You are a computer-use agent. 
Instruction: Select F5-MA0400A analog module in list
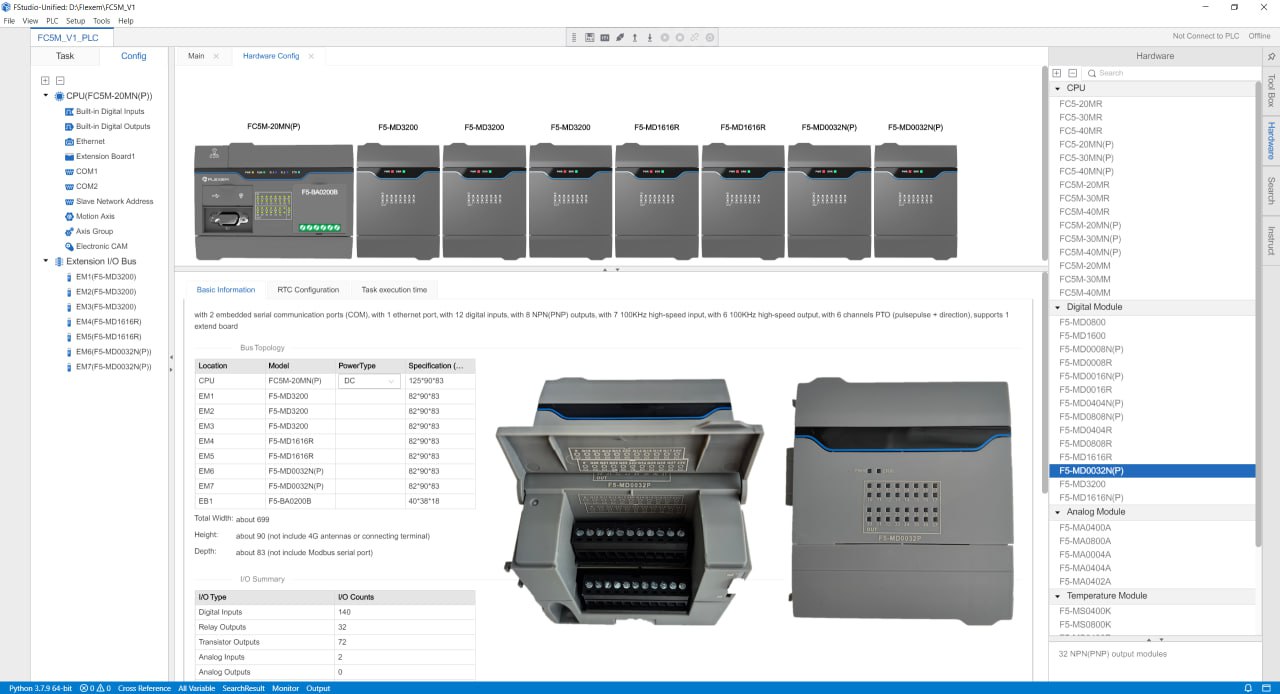[1085, 527]
